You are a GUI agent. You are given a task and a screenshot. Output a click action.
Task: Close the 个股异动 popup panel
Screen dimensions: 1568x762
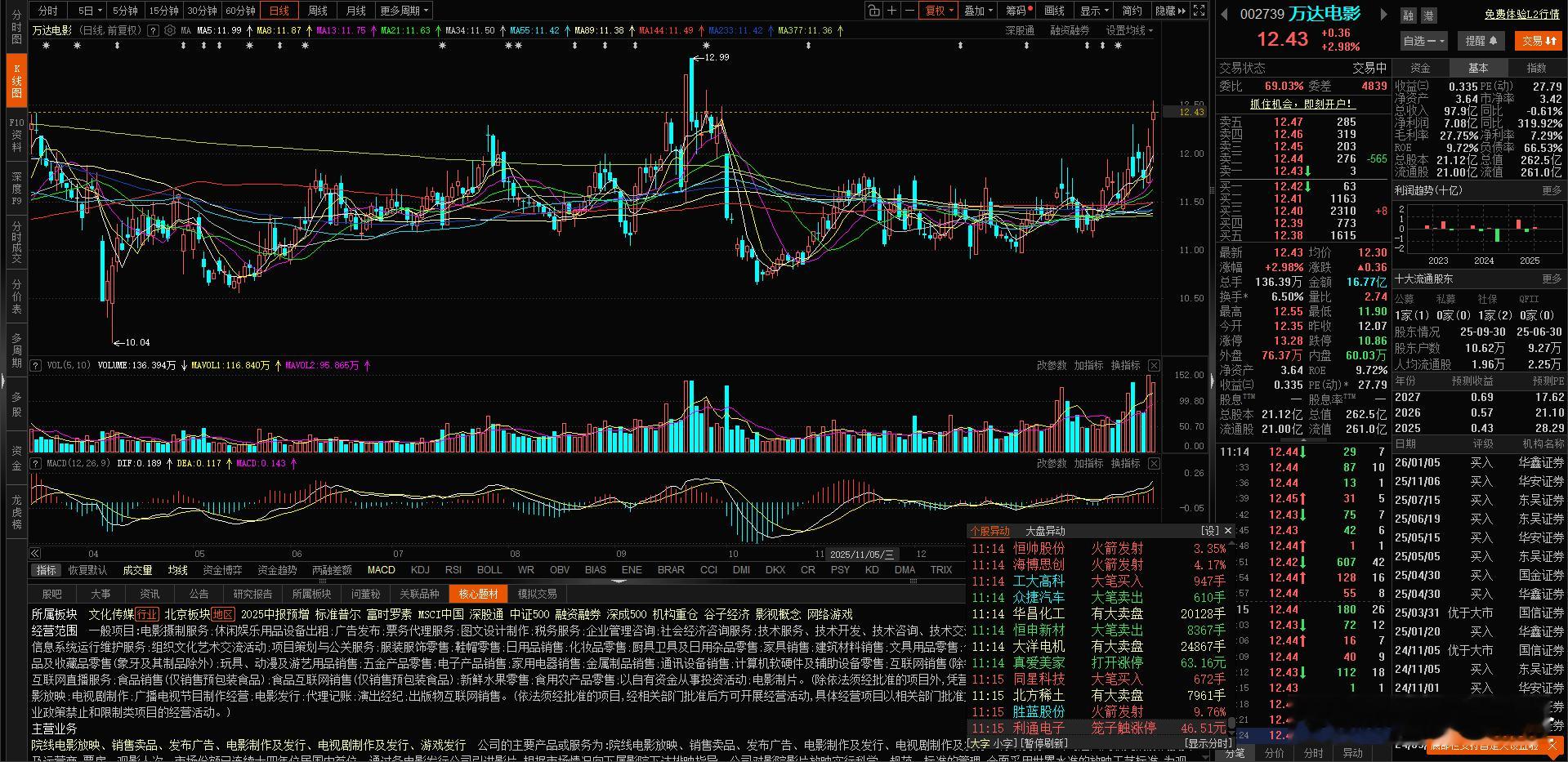[1227, 531]
